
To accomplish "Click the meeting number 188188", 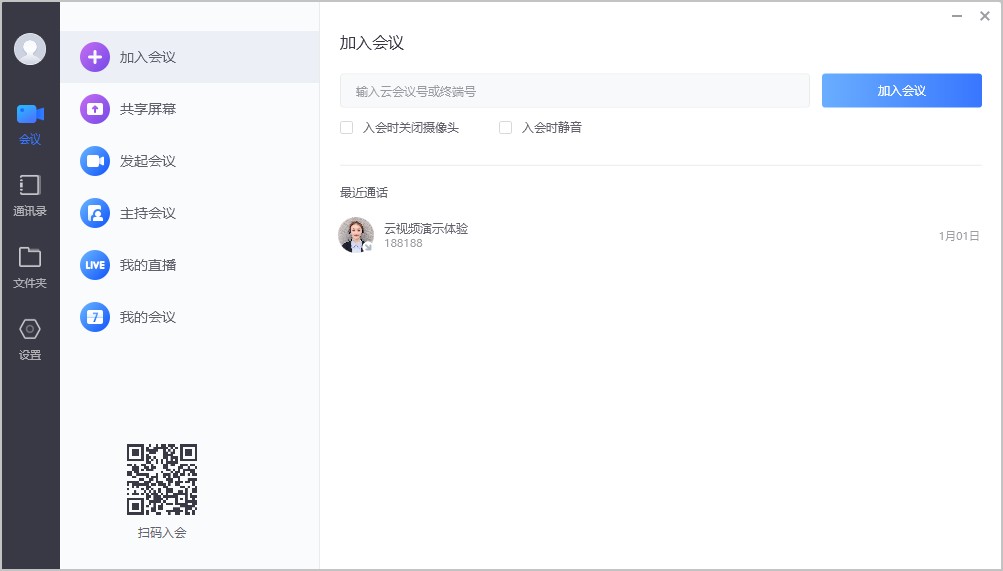I will (x=403, y=243).
